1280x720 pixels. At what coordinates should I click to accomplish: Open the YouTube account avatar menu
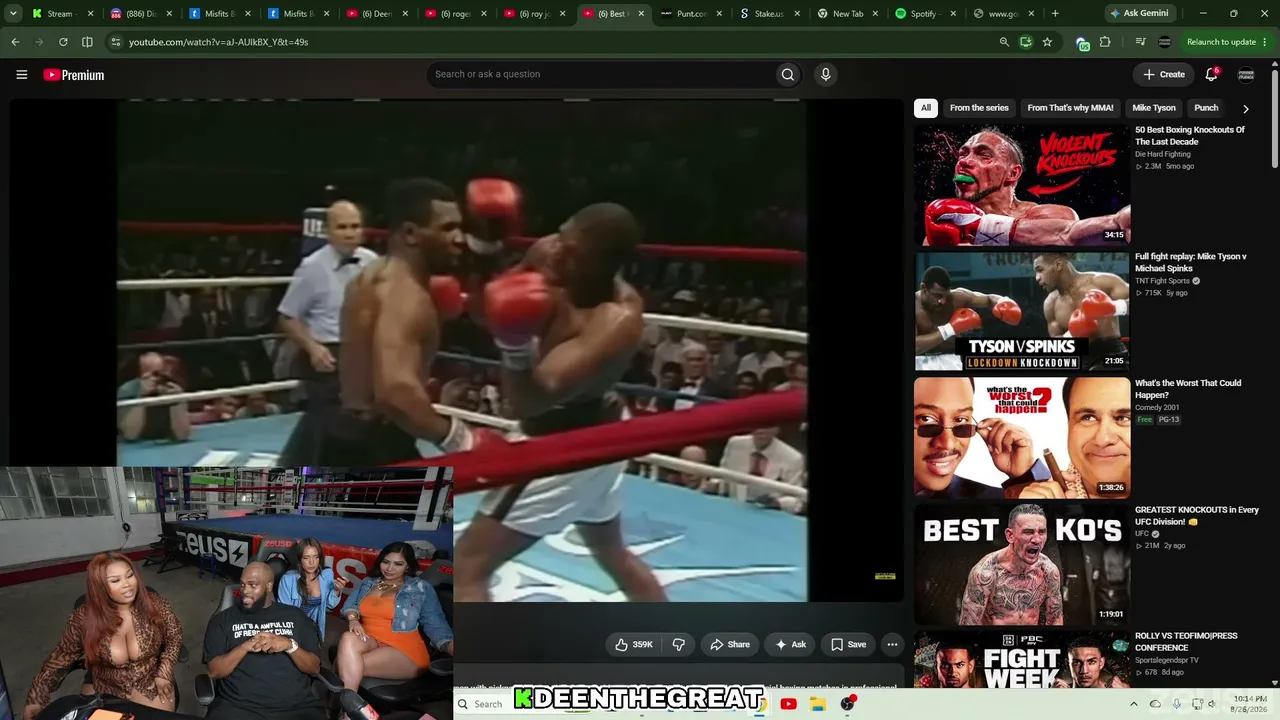tap(1246, 74)
